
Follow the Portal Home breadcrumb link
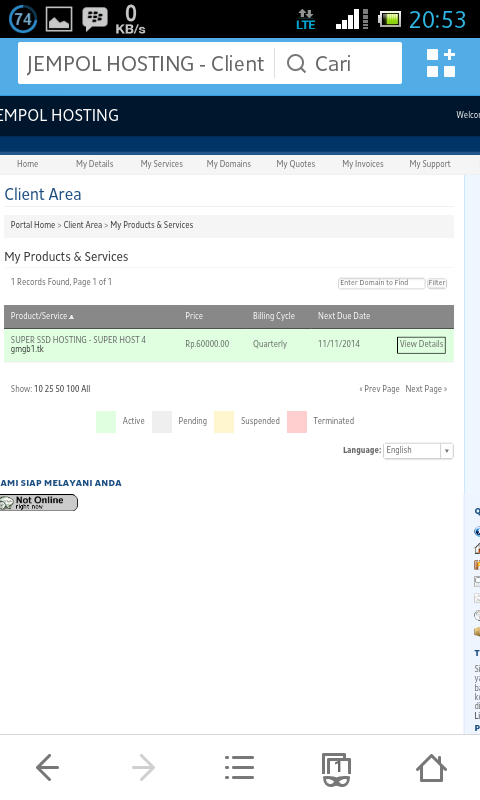[x=33, y=225]
